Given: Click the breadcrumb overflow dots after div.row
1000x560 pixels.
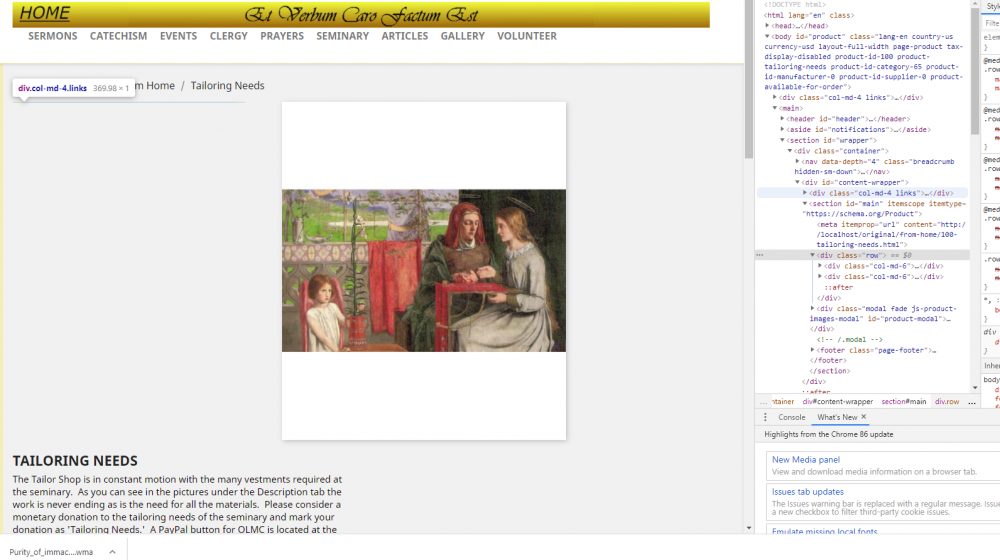Looking at the screenshot, I should coord(972,402).
